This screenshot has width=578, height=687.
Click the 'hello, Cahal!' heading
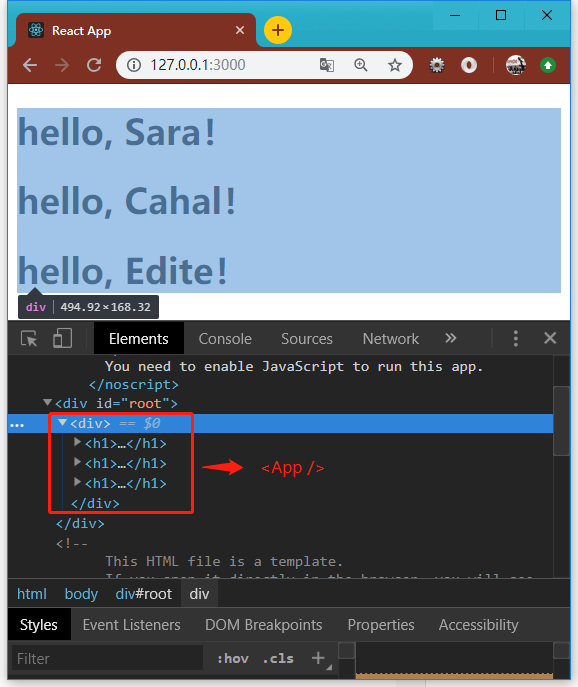coord(127,201)
